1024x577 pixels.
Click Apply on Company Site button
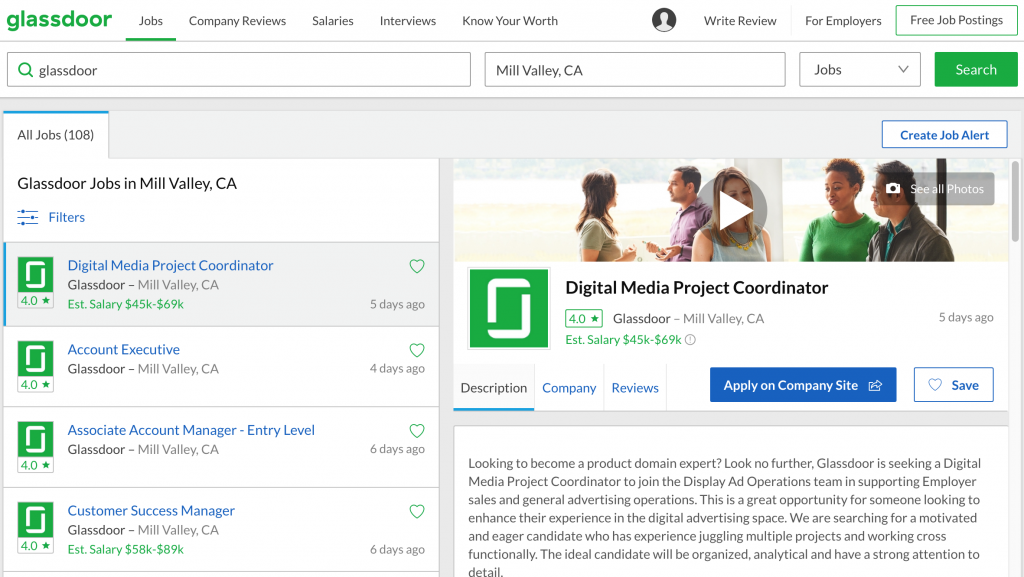point(803,385)
